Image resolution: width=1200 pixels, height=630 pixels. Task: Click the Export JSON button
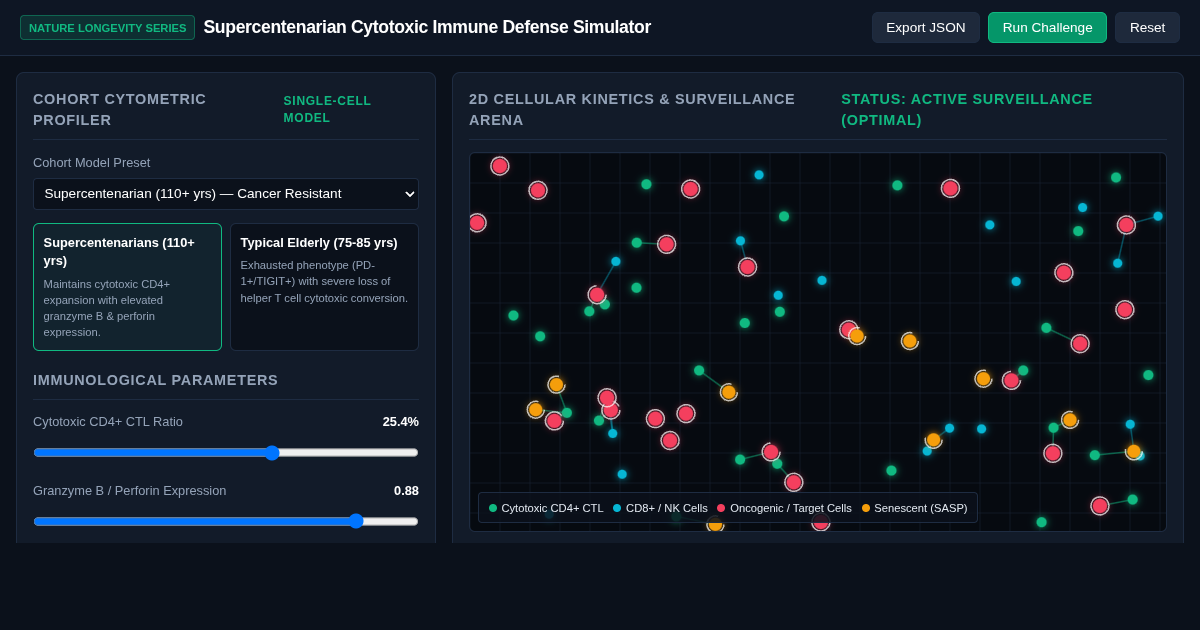(926, 27)
